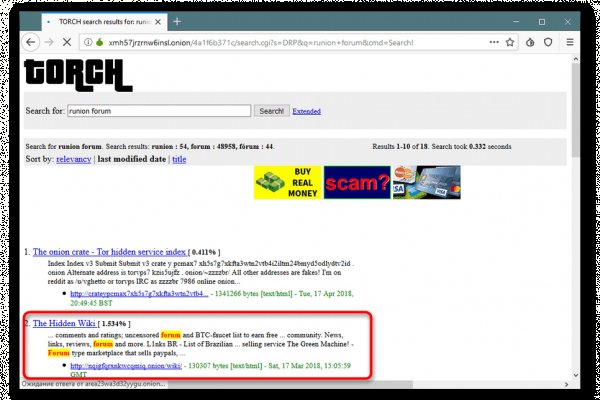Open a new tab with the plus button
This screenshot has width=600, height=400.
coord(176,20)
